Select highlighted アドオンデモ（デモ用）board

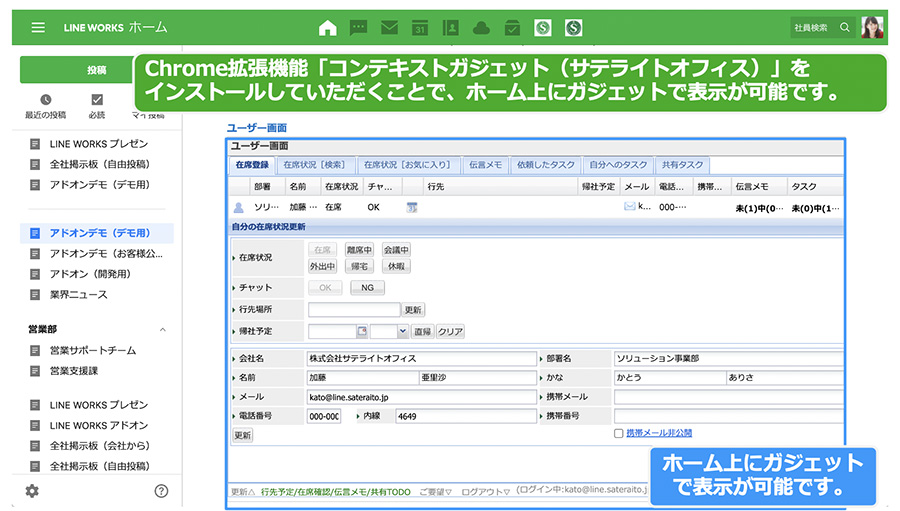[x=97, y=233]
